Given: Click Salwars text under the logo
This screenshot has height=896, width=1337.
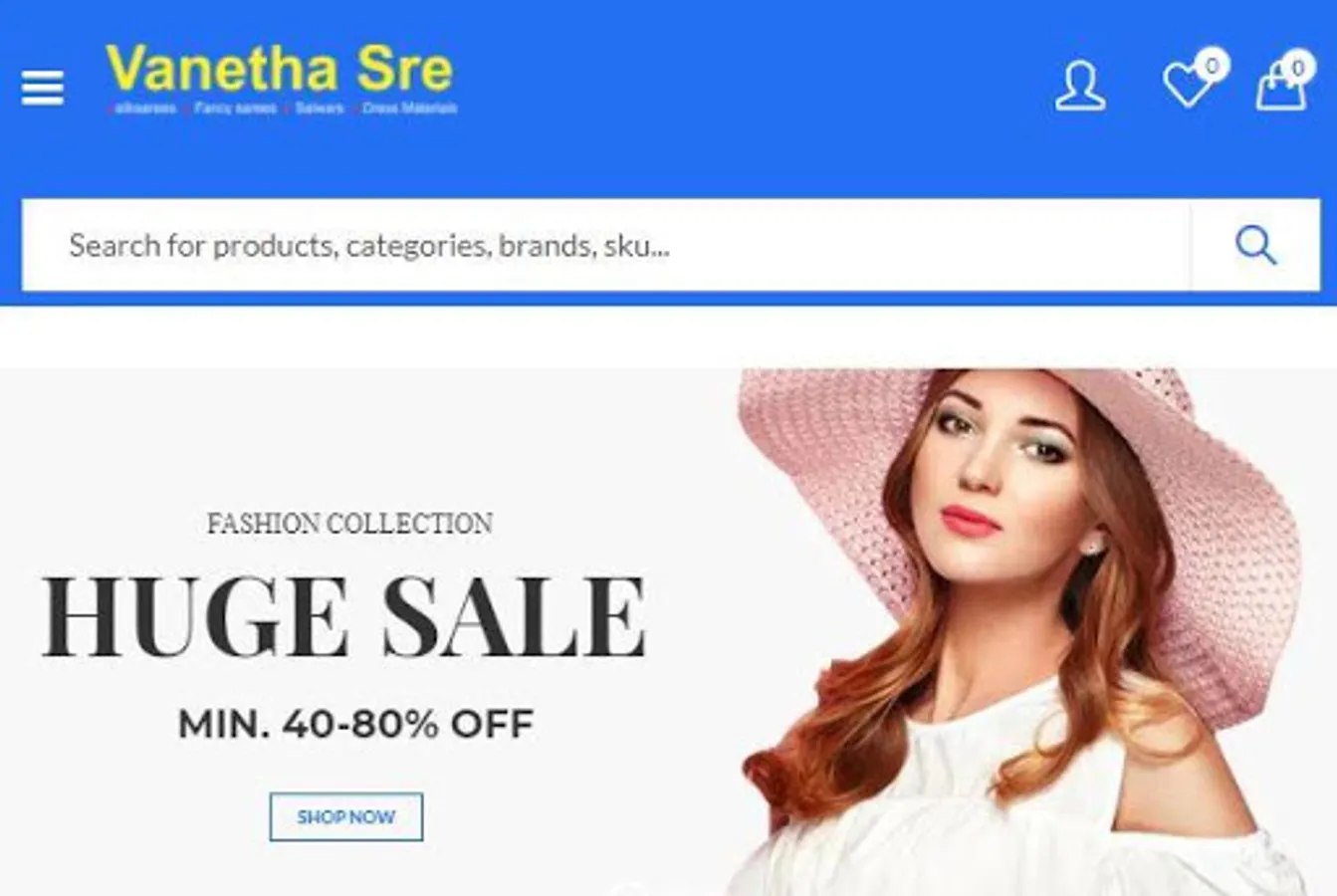Looking at the screenshot, I should pos(320,108).
